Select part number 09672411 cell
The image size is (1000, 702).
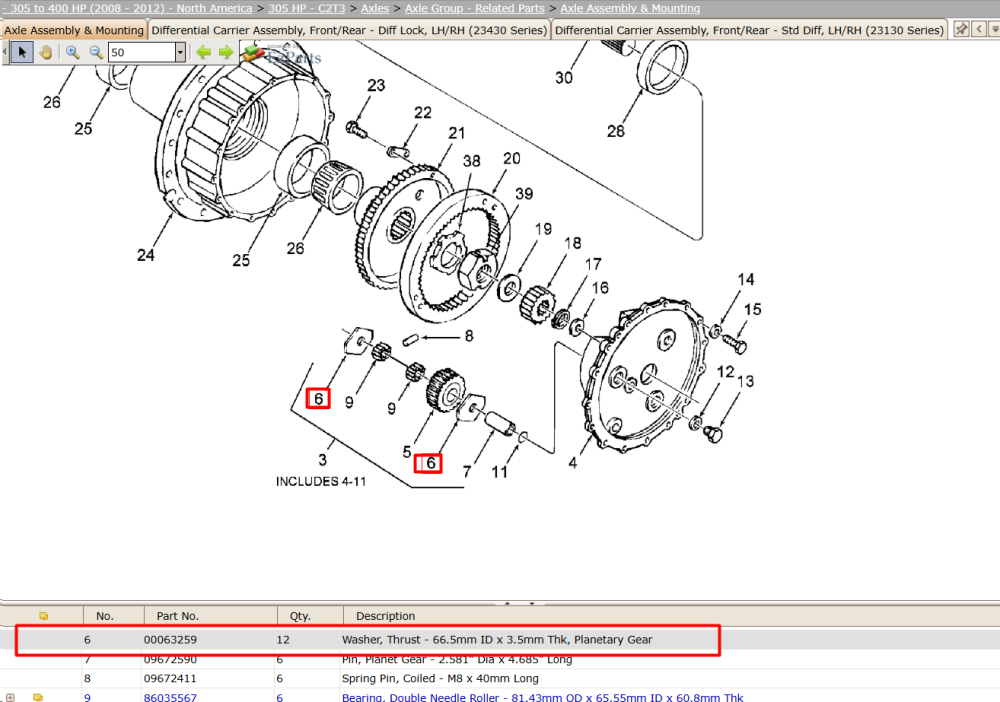coord(170,678)
